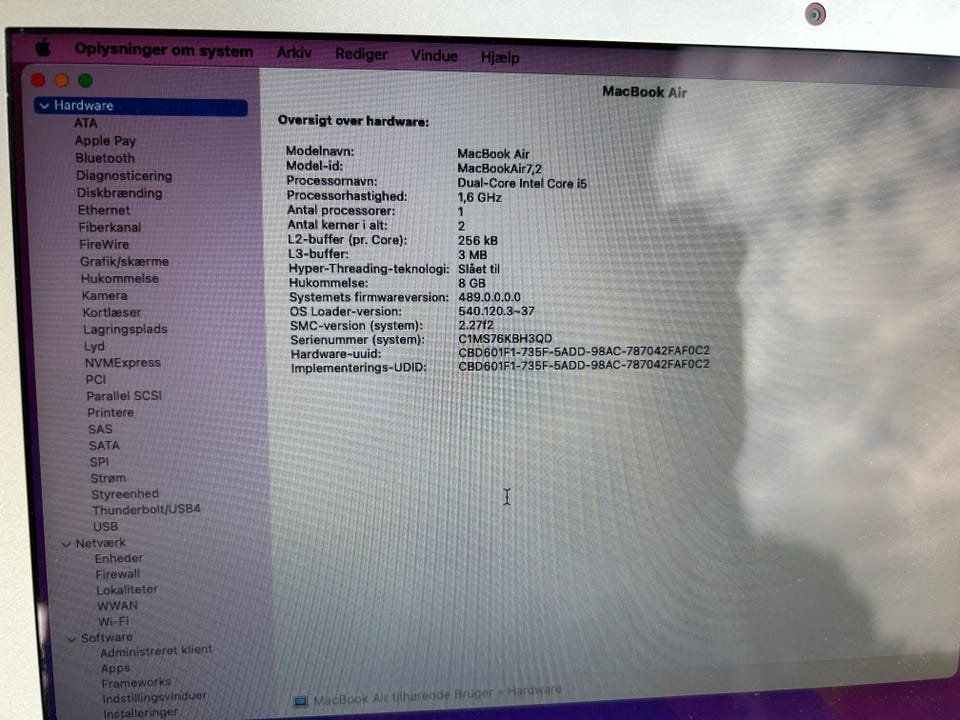Viewport: 960px width, 720px height.
Task: Select Printere in the sidebar
Action: coord(110,413)
